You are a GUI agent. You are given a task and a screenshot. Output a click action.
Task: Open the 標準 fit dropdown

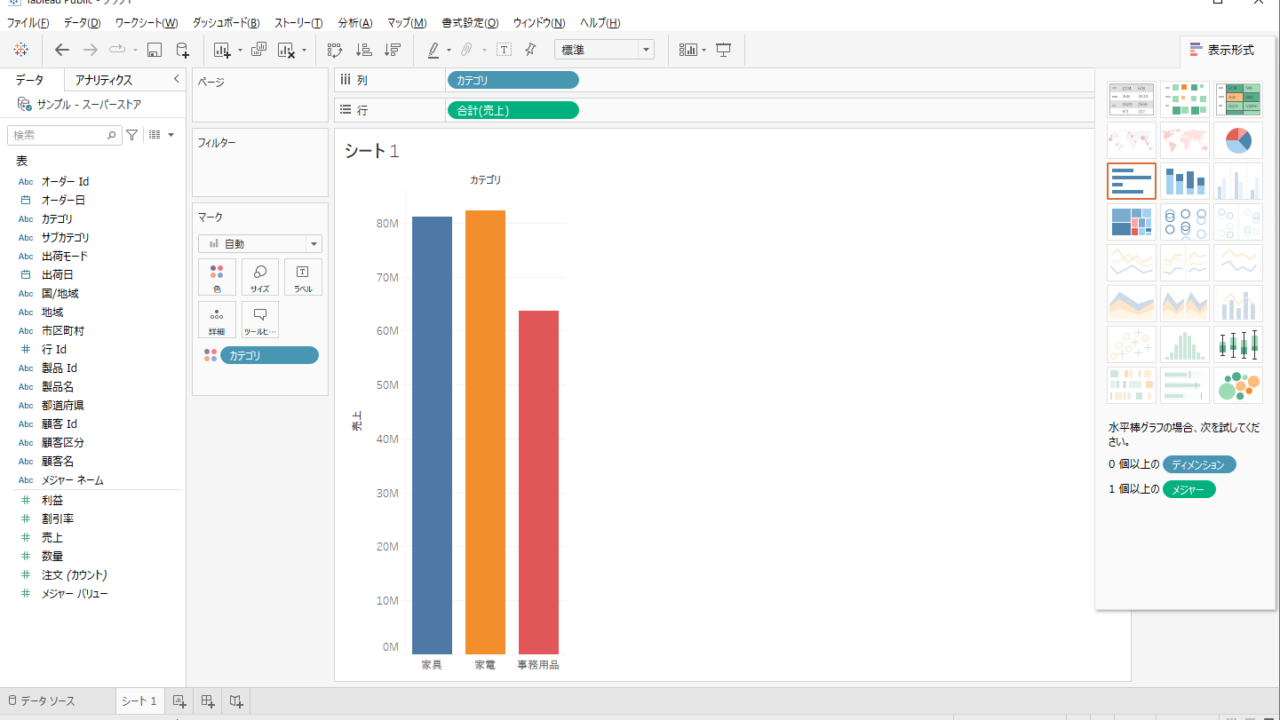pyautogui.click(x=604, y=49)
